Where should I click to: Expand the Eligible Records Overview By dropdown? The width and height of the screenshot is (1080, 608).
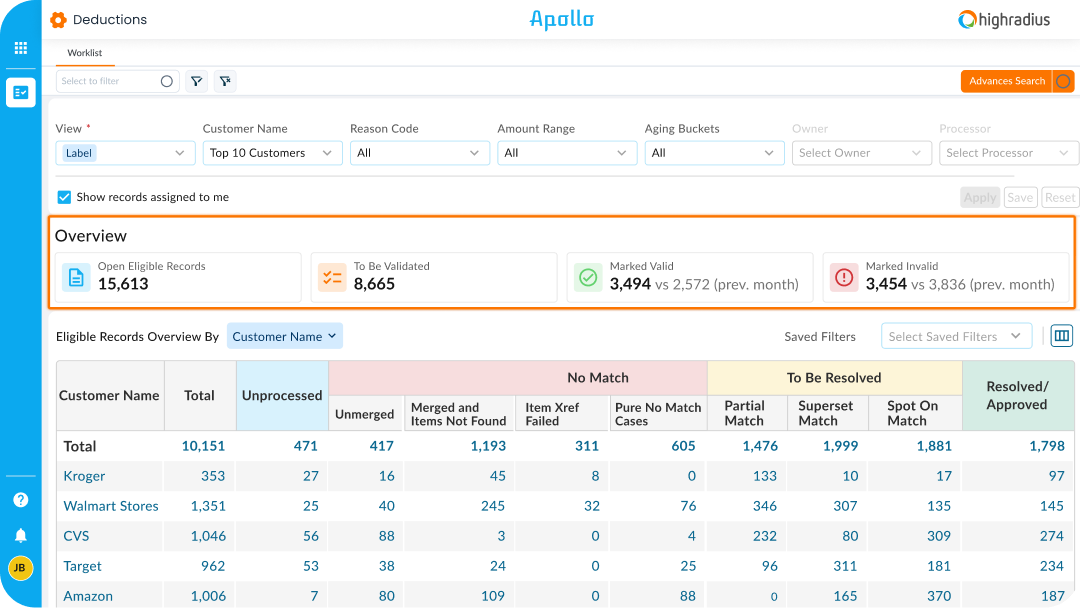click(x=285, y=336)
